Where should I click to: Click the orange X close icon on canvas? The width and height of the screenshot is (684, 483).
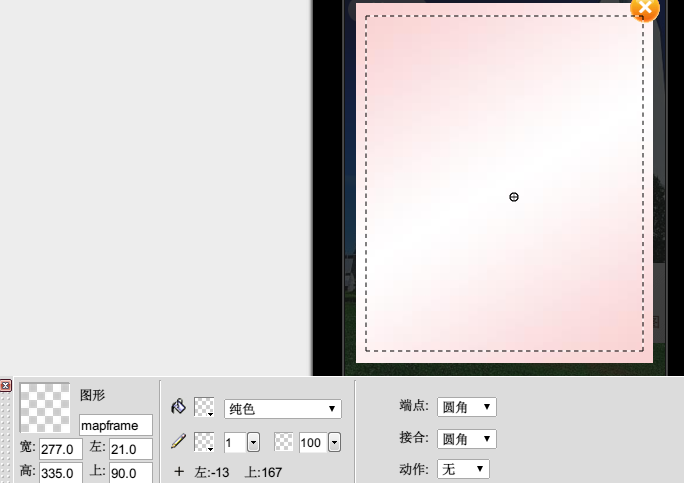pos(645,8)
